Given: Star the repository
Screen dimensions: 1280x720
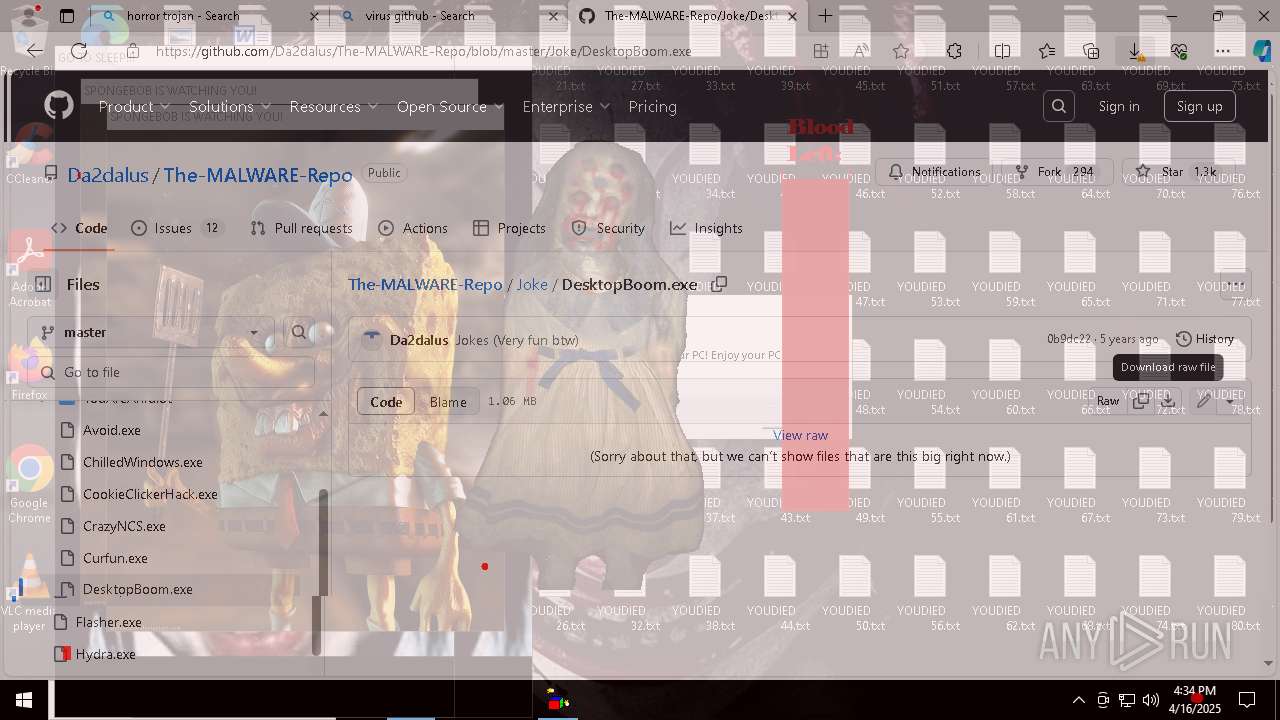Looking at the screenshot, I should 1178,172.
